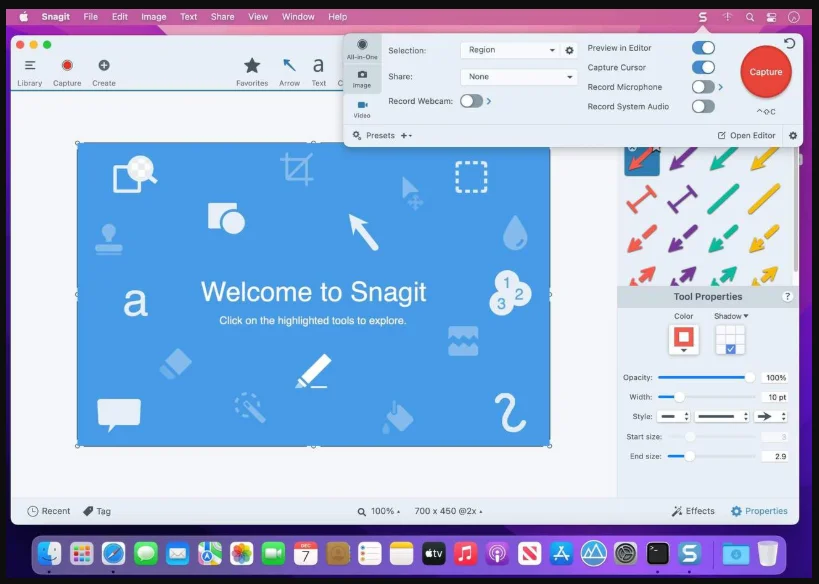Image resolution: width=819 pixels, height=584 pixels.
Task: Switch to All-in-One capture tab
Action: [362, 49]
